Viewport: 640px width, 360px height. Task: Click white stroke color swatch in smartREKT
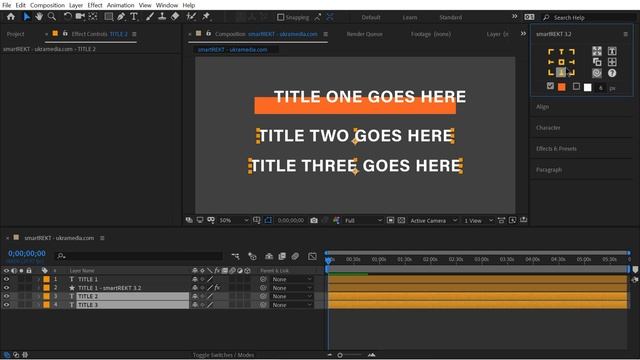[x=587, y=87]
